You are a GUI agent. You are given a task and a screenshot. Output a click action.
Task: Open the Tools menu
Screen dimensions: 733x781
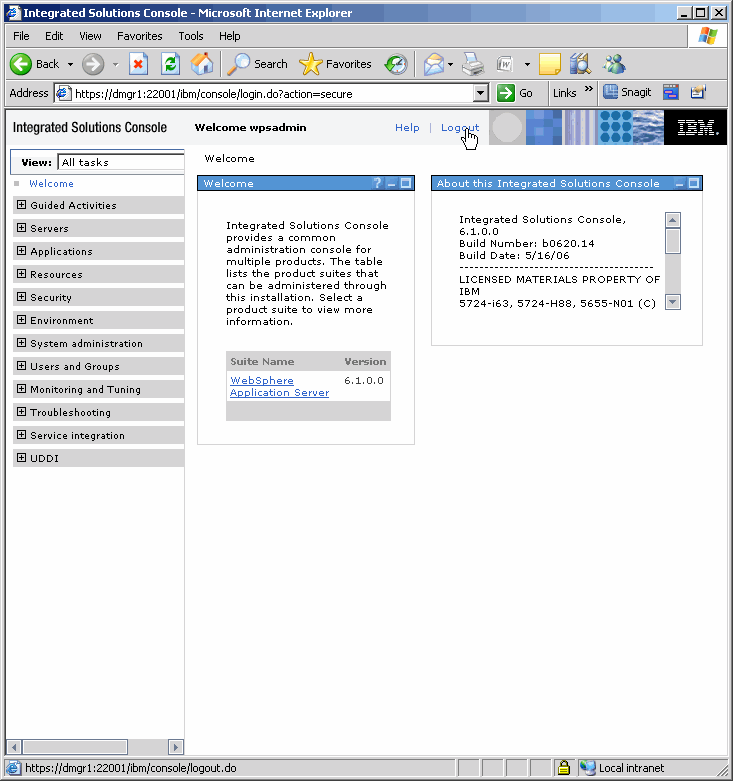coord(190,36)
